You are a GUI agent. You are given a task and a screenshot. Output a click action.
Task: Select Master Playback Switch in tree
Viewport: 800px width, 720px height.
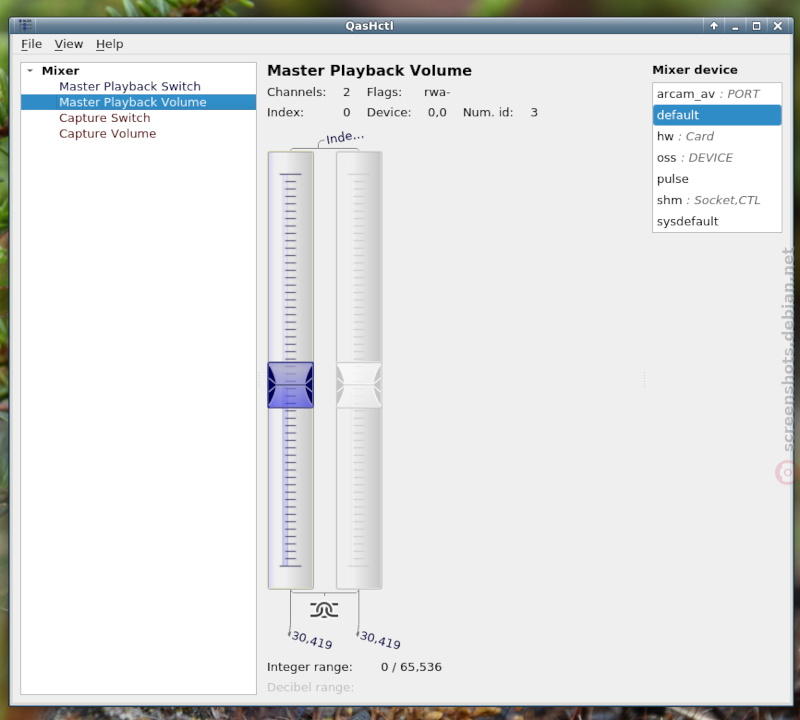point(130,86)
